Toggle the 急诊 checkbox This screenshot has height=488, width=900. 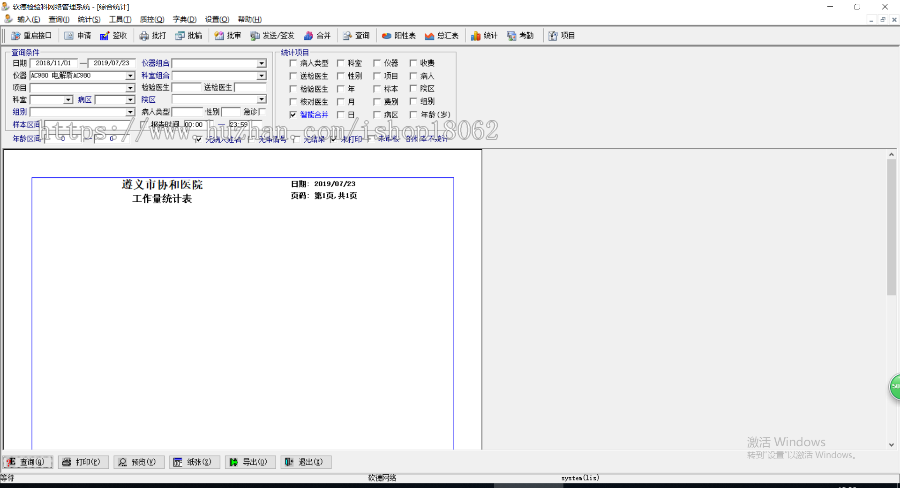(x=262, y=112)
